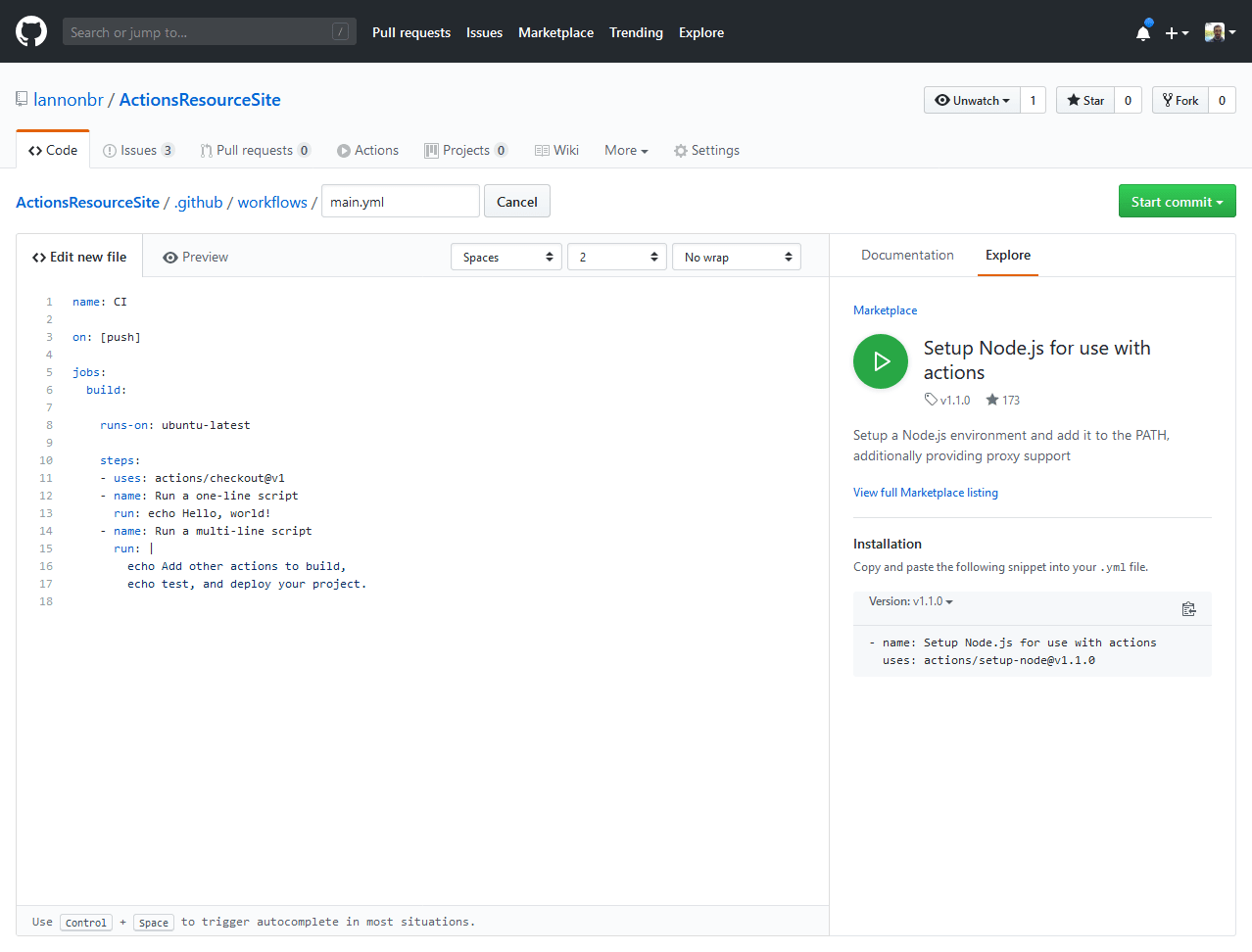
Task: Select the Code tab
Action: [x=53, y=150]
